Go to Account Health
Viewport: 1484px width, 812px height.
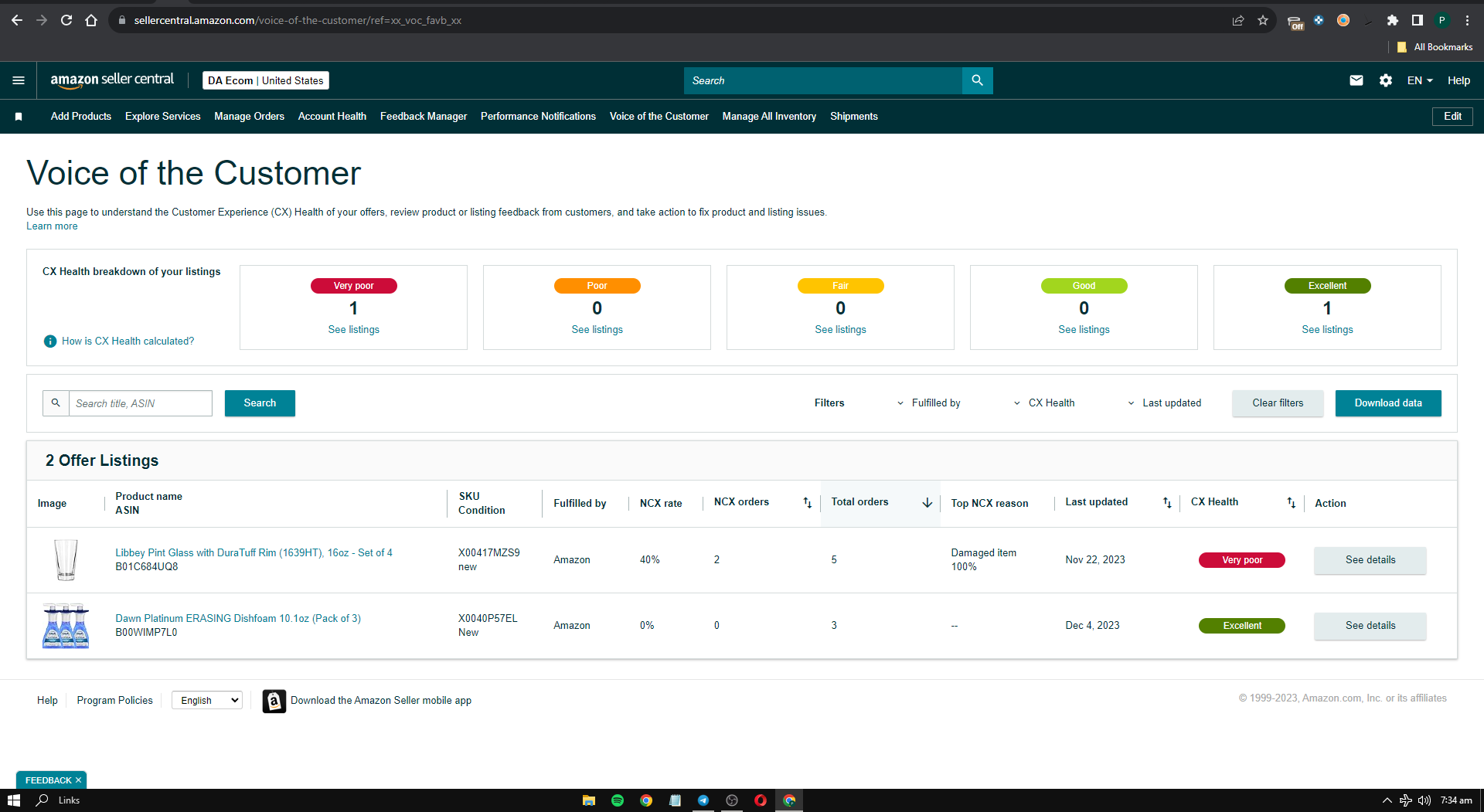point(332,117)
